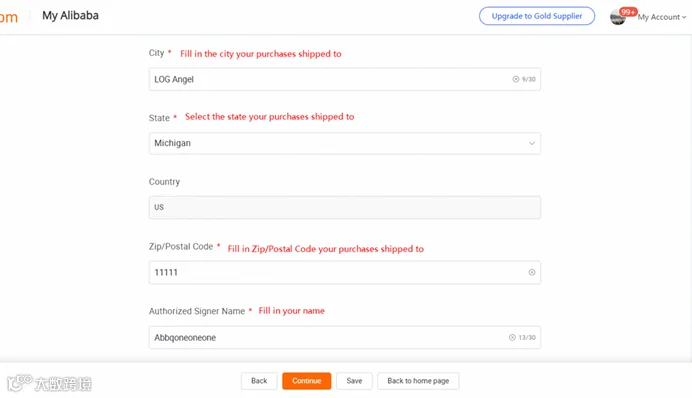Screen dimensions: 692x398
Task: Open the My Account menu
Action: click(x=659, y=17)
